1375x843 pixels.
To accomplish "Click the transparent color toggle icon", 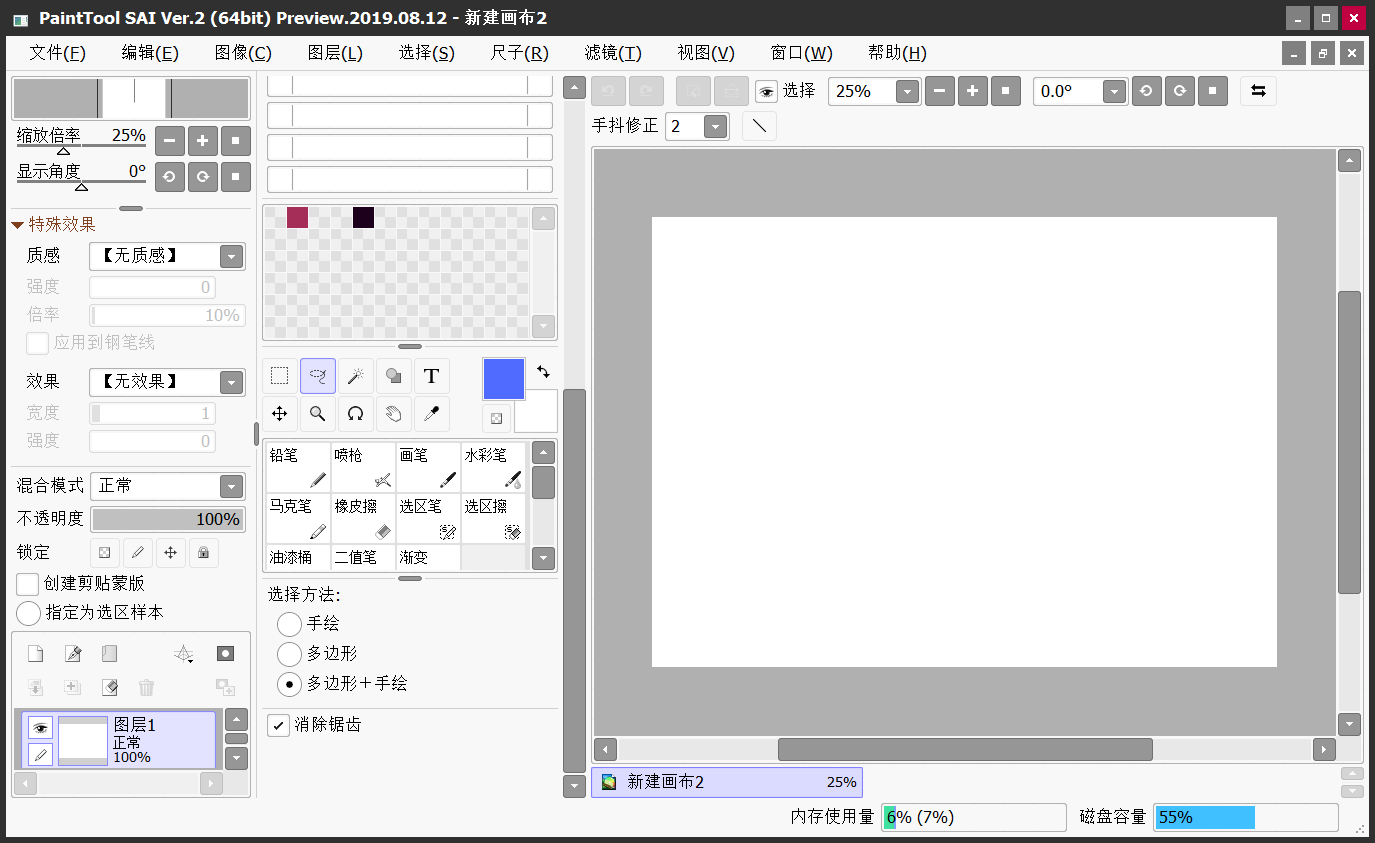I will (497, 417).
